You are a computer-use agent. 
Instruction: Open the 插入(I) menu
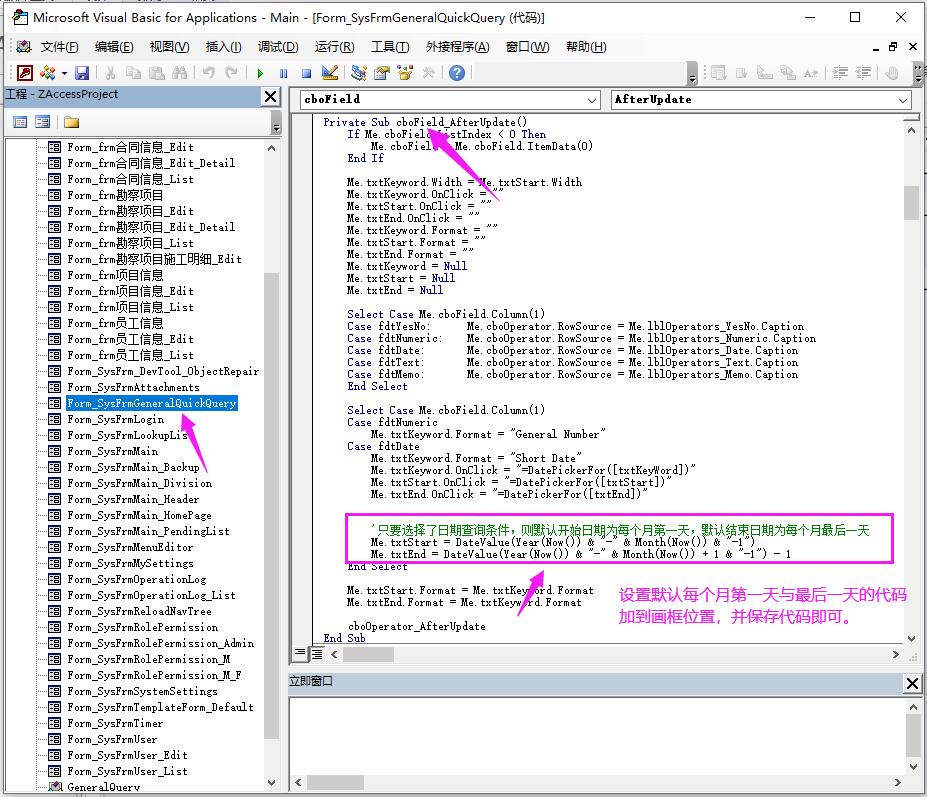click(223, 47)
